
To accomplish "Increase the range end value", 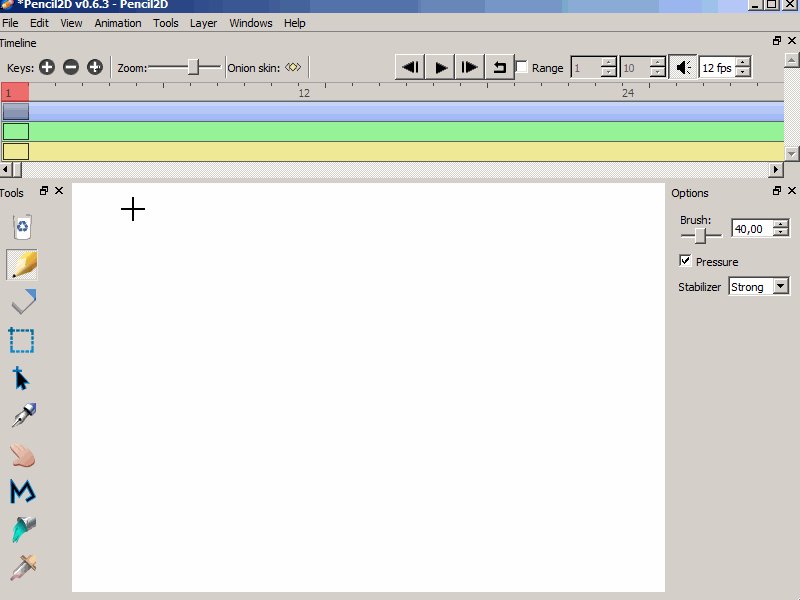I will pos(658,62).
